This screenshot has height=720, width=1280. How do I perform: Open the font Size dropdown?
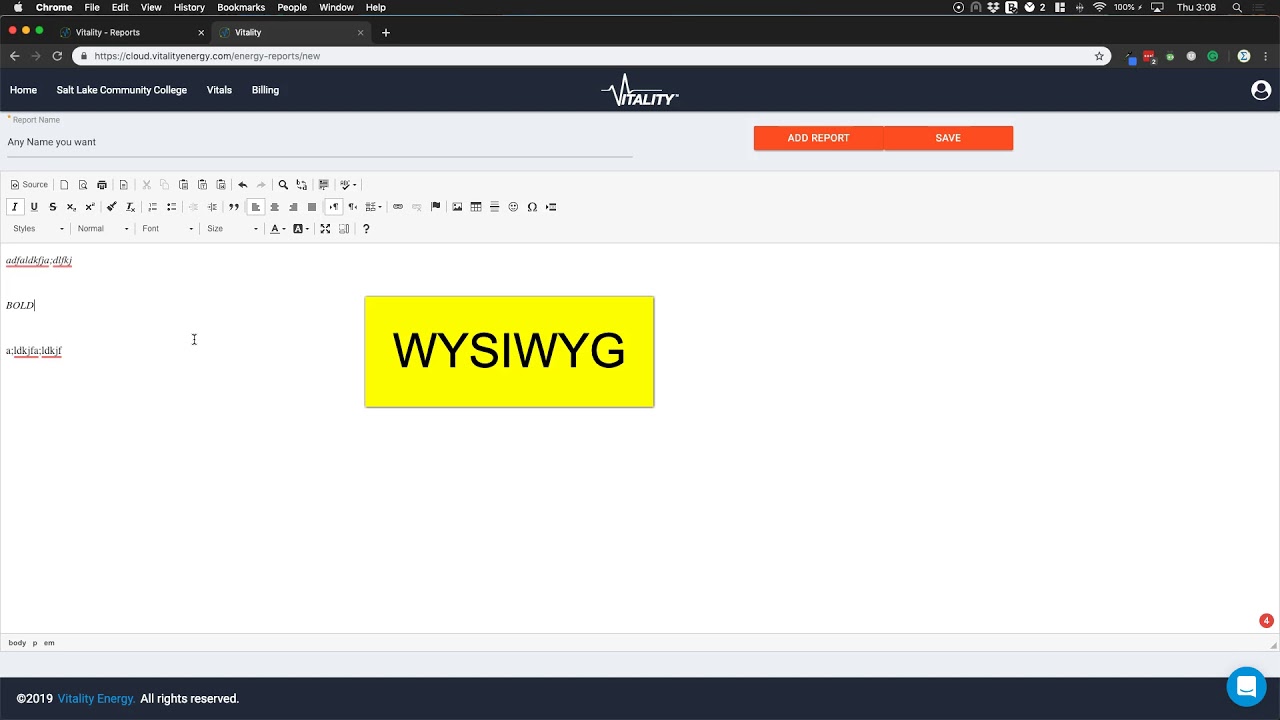(x=232, y=229)
